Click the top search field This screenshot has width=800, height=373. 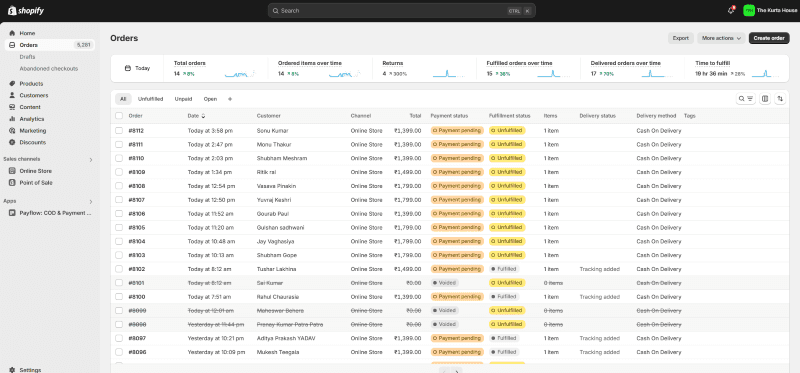pyautogui.click(x=402, y=10)
